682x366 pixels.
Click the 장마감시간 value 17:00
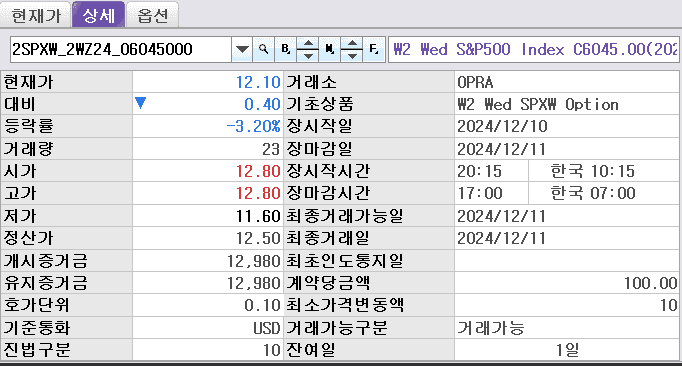[480, 193]
